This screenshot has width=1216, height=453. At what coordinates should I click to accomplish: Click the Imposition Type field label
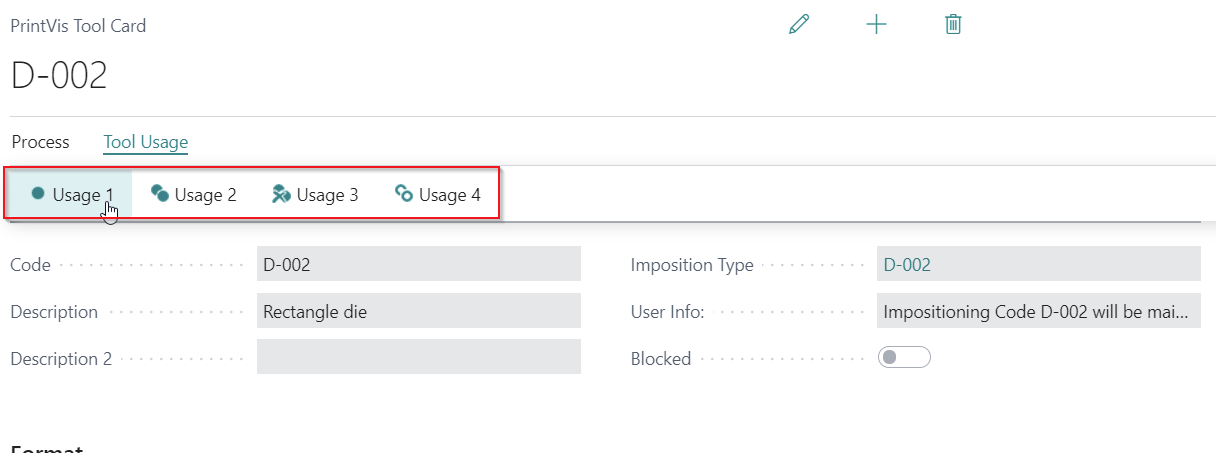click(x=692, y=265)
